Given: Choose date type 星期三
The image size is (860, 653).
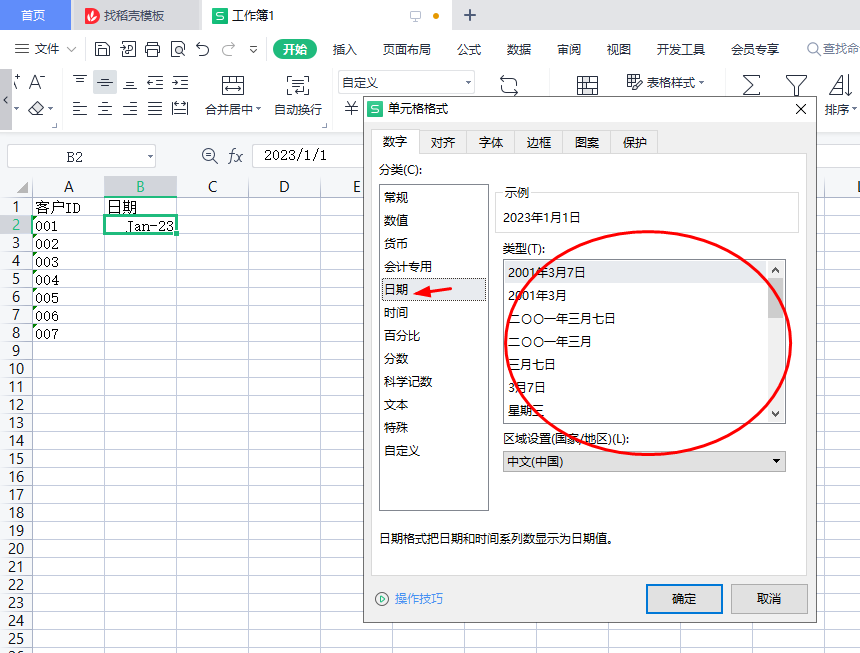Looking at the screenshot, I should 635,411.
